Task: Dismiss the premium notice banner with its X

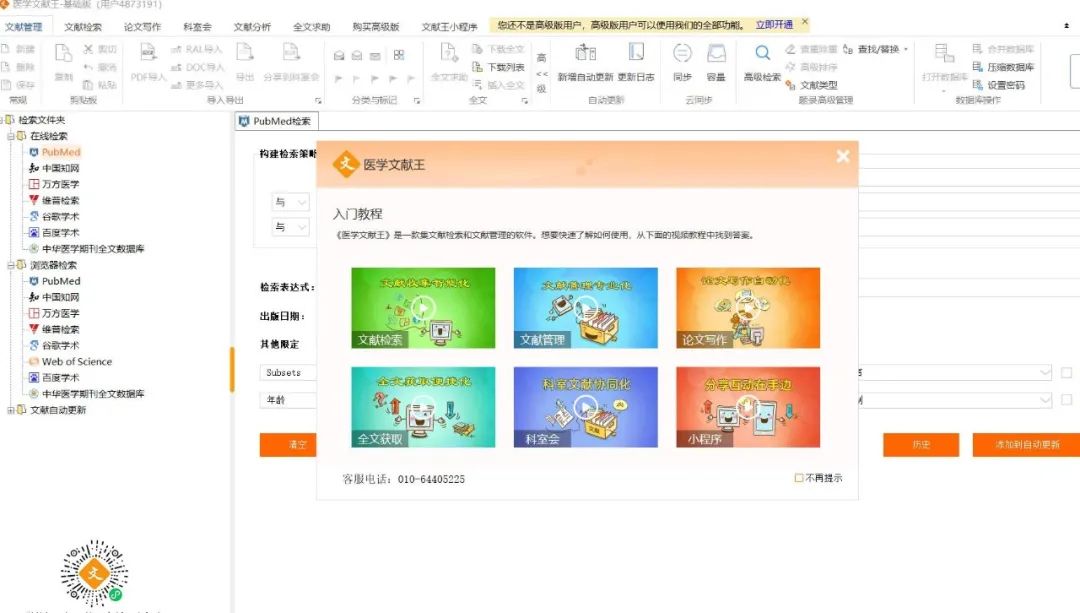Action: tap(804, 22)
